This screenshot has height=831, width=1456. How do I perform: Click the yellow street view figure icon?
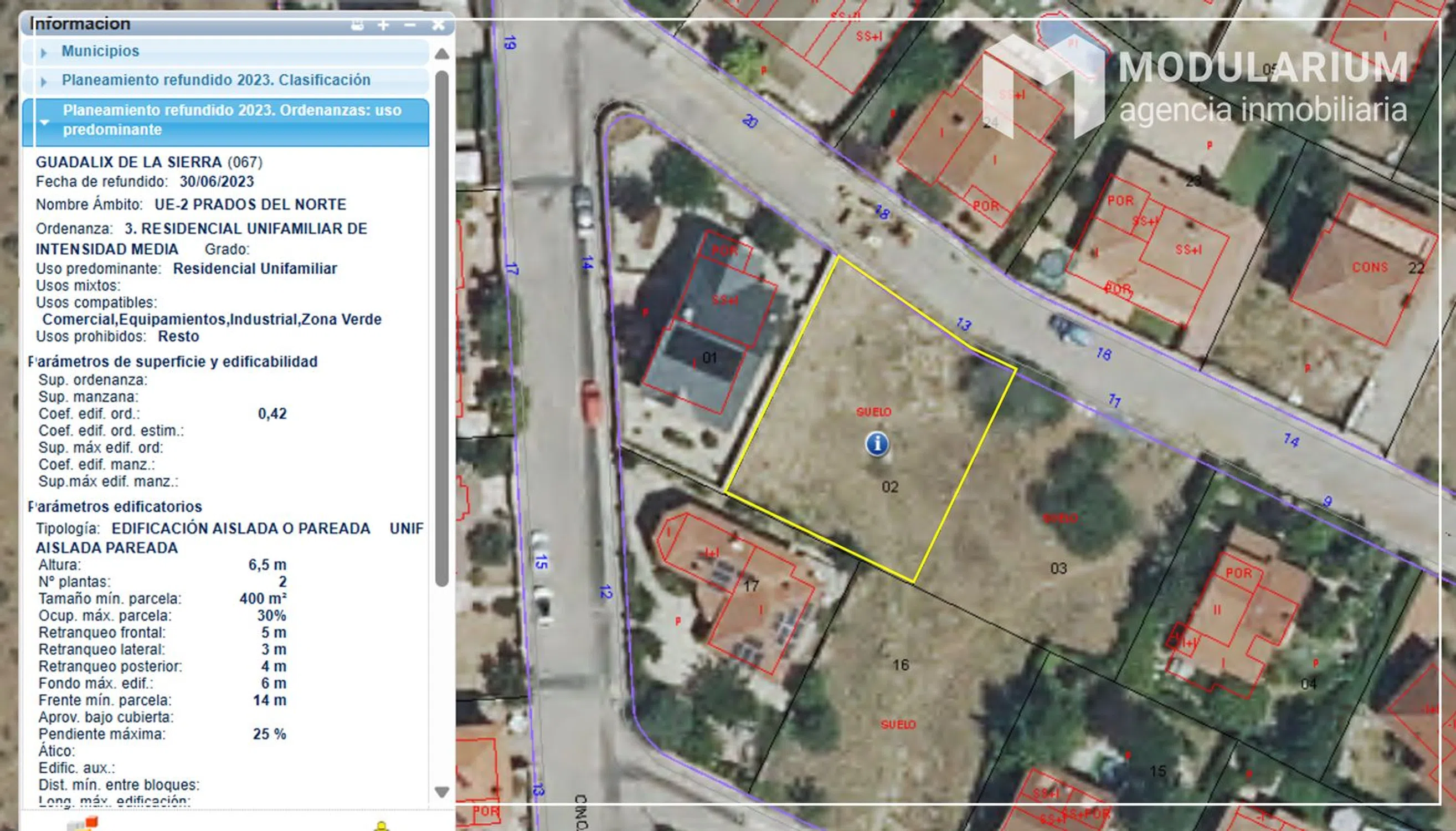[x=381, y=825]
